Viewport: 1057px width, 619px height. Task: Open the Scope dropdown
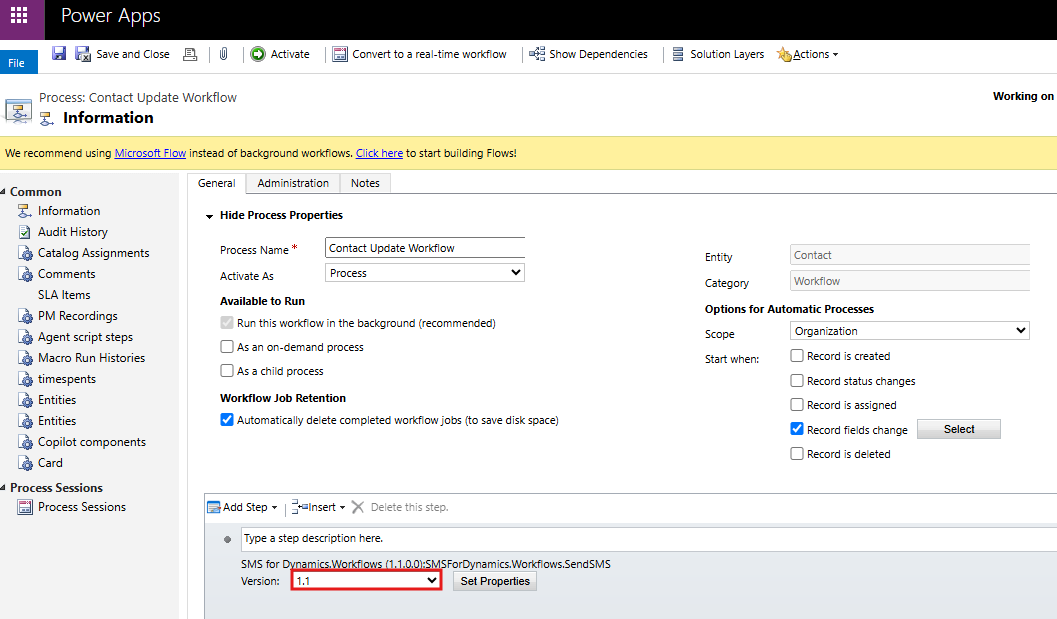909,331
